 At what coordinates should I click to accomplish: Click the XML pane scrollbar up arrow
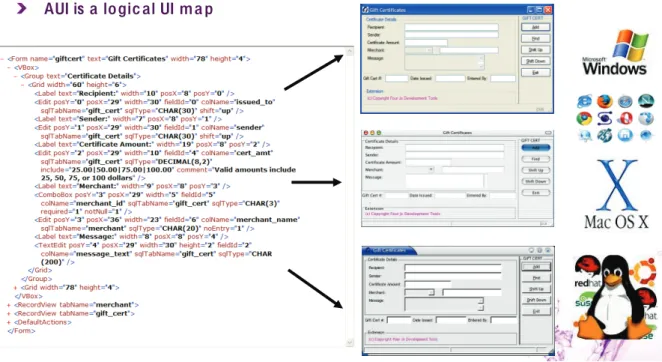pyautogui.click(x=350, y=52)
